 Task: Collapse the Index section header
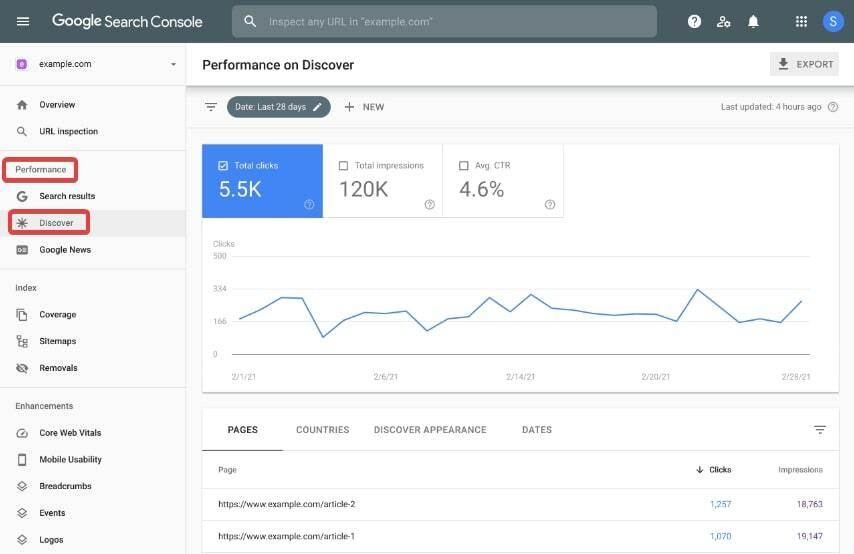(26, 288)
